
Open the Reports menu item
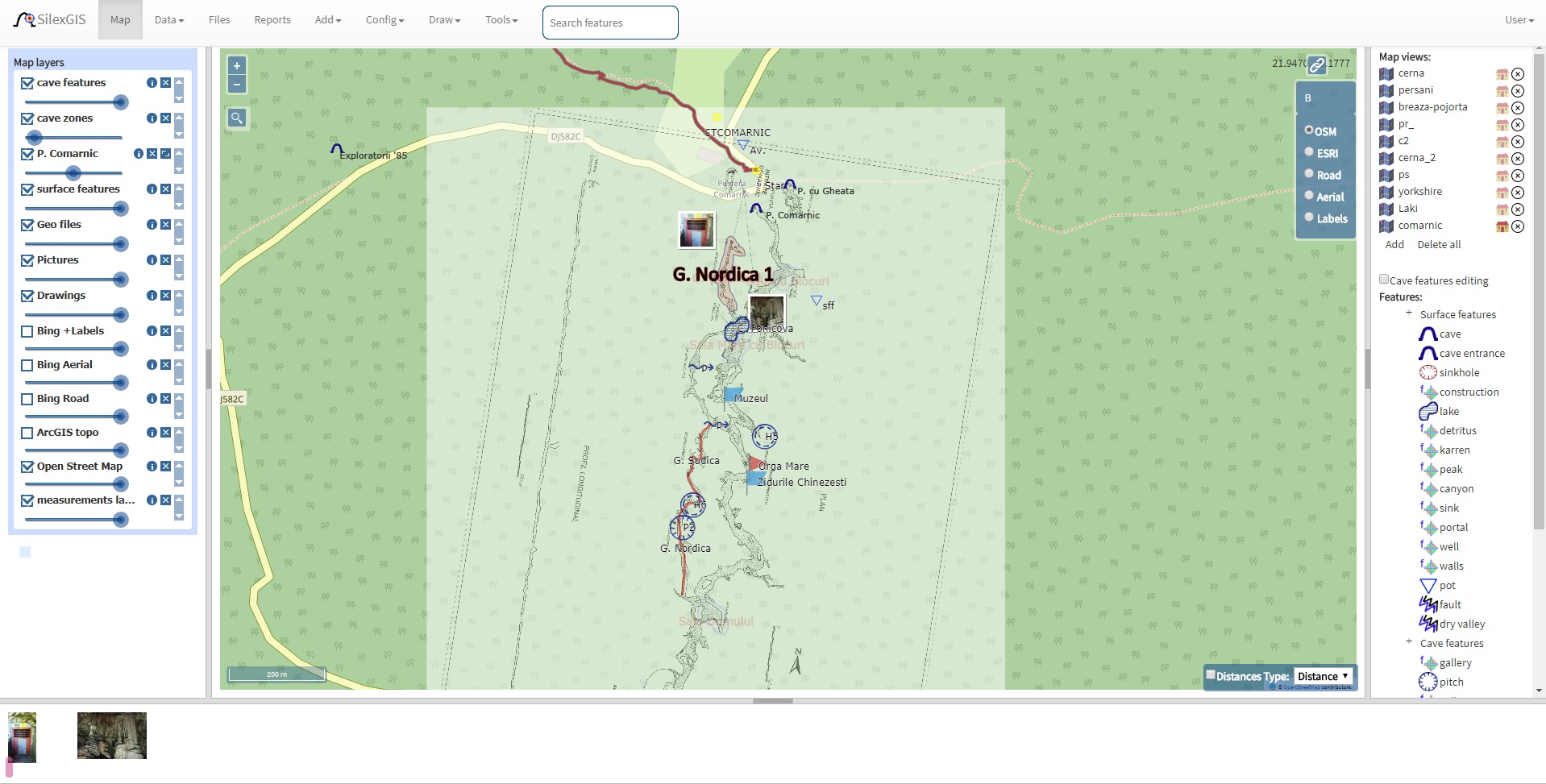tap(272, 20)
